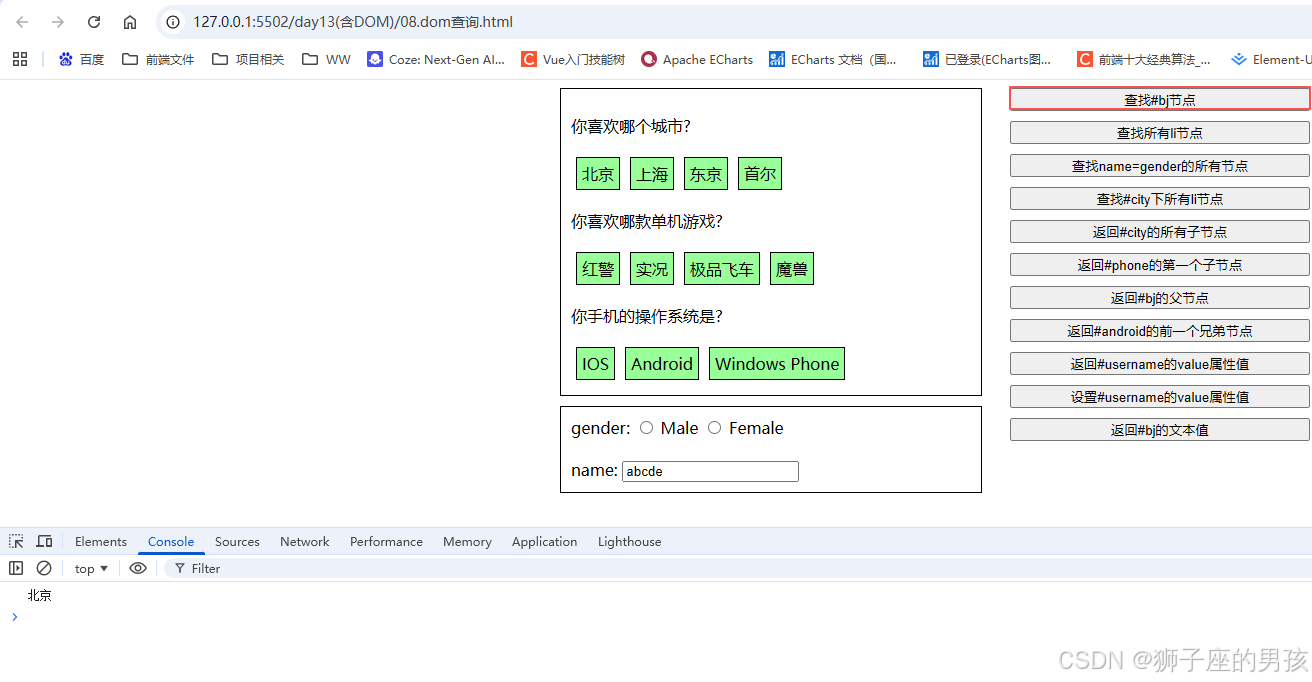The height and width of the screenshot is (682, 1312).
Task: Select the Female radio button
Action: pyautogui.click(x=714, y=428)
